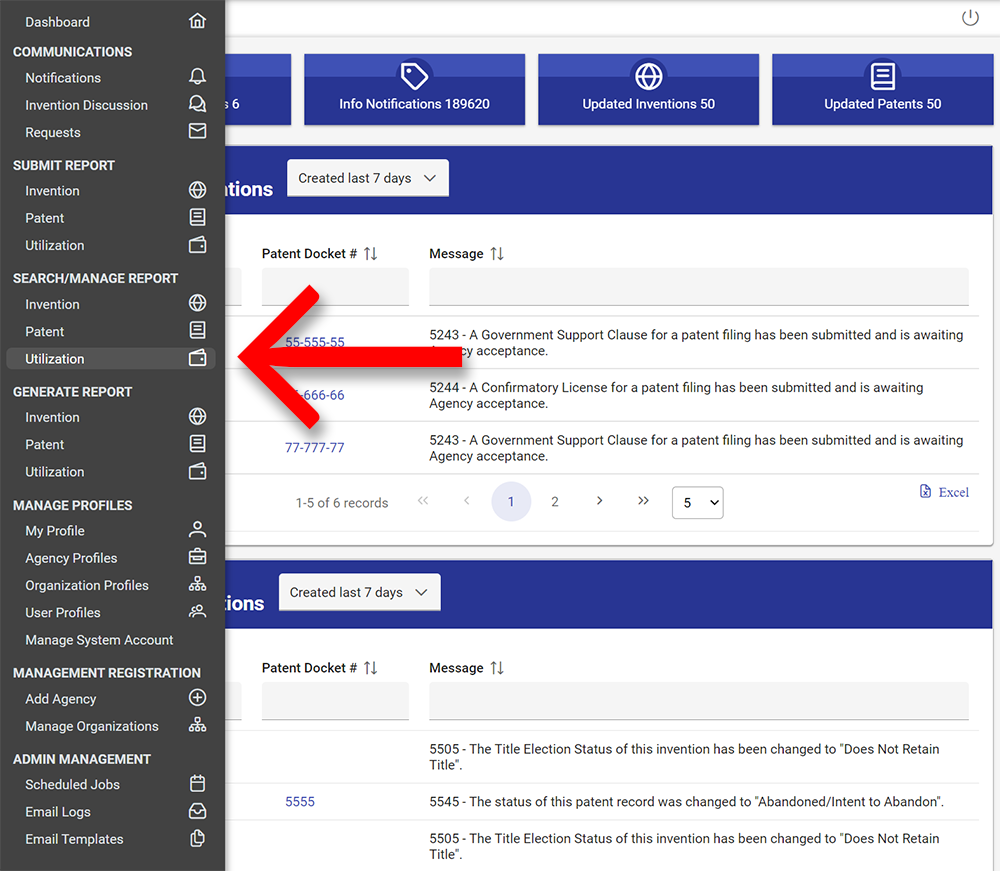
Task: Open Email Templates in Admin Management
Action: pos(74,839)
